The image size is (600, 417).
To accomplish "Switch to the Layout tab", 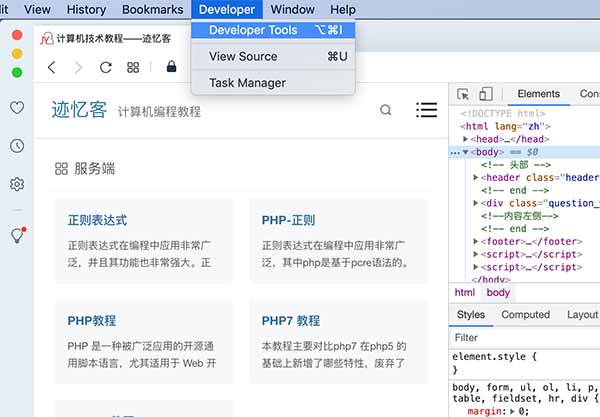I will click(x=582, y=315).
